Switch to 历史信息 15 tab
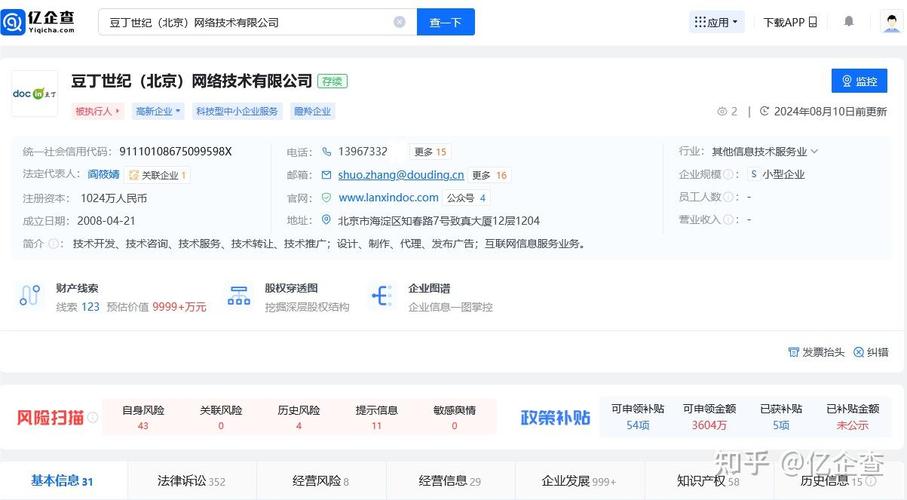Viewport: 907px width, 500px height. point(837,480)
